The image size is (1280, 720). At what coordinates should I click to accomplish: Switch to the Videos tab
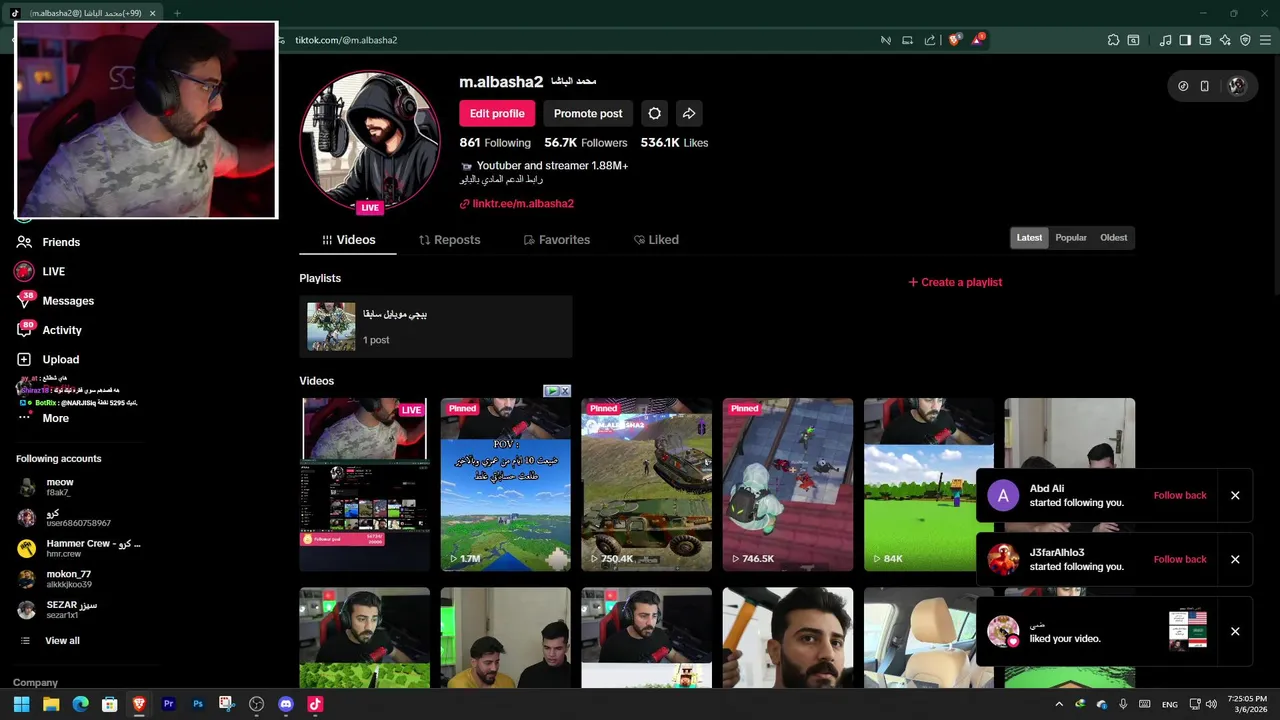(x=348, y=240)
